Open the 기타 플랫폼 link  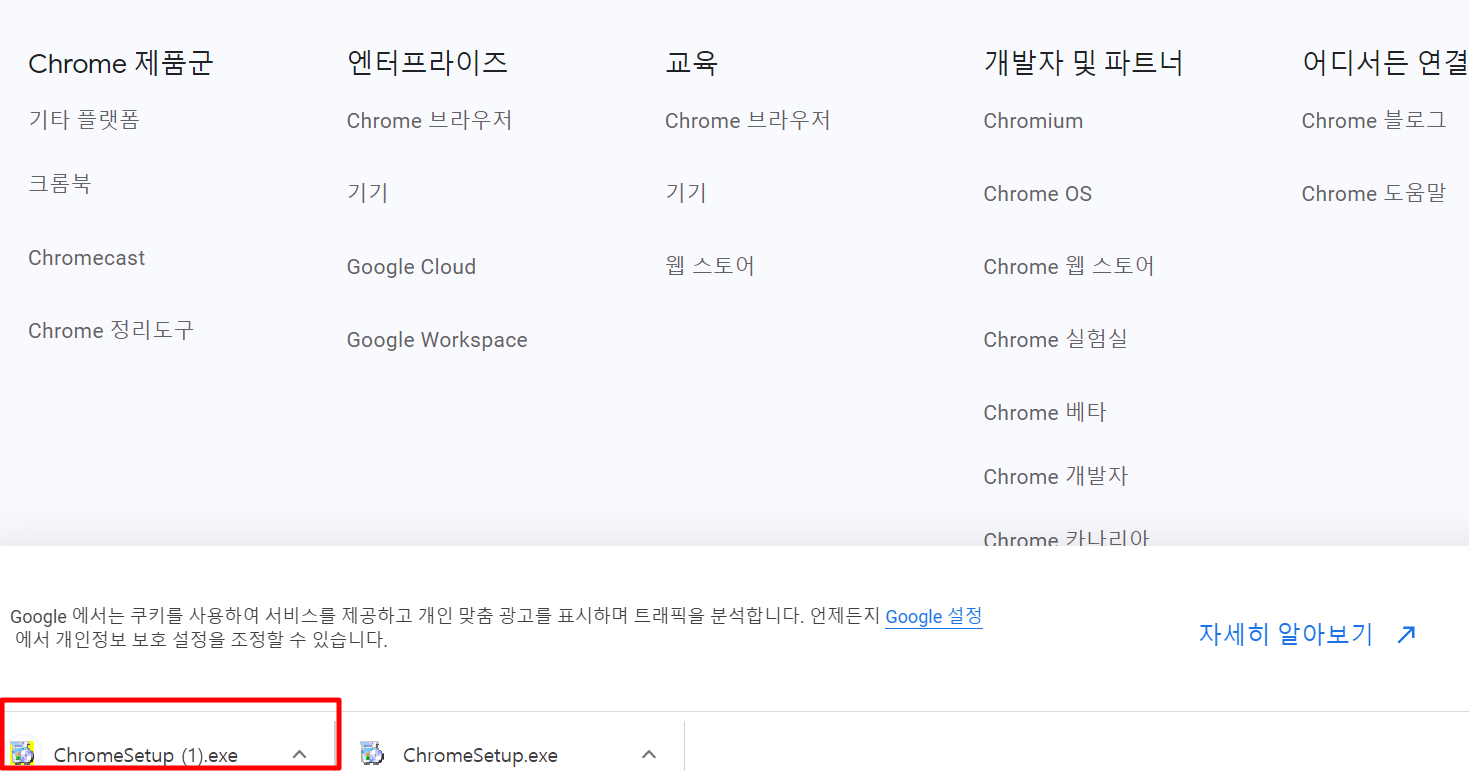click(84, 120)
